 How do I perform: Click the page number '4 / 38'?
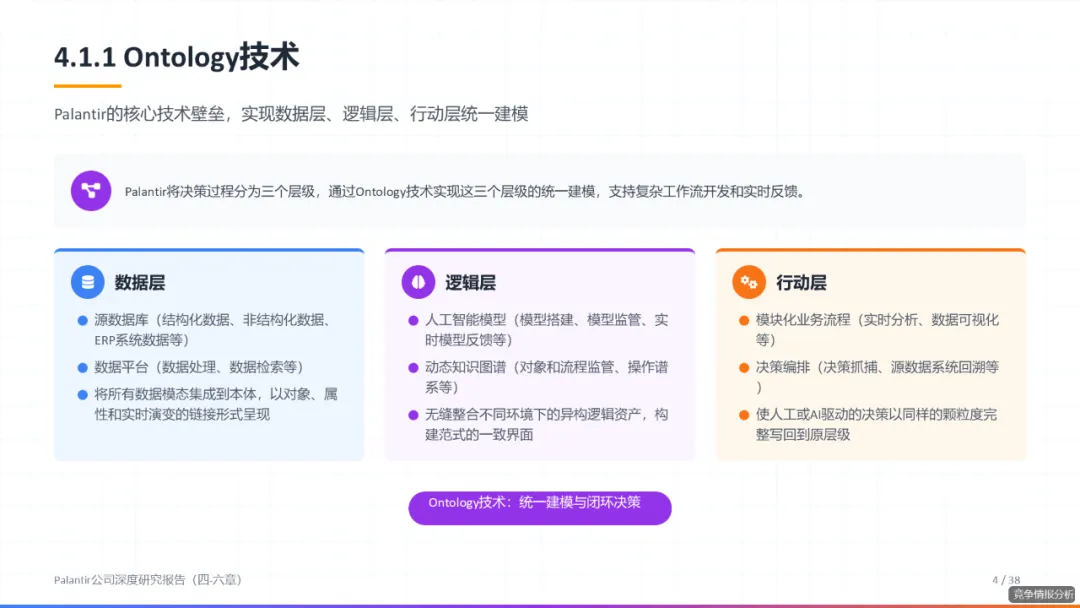click(1006, 580)
